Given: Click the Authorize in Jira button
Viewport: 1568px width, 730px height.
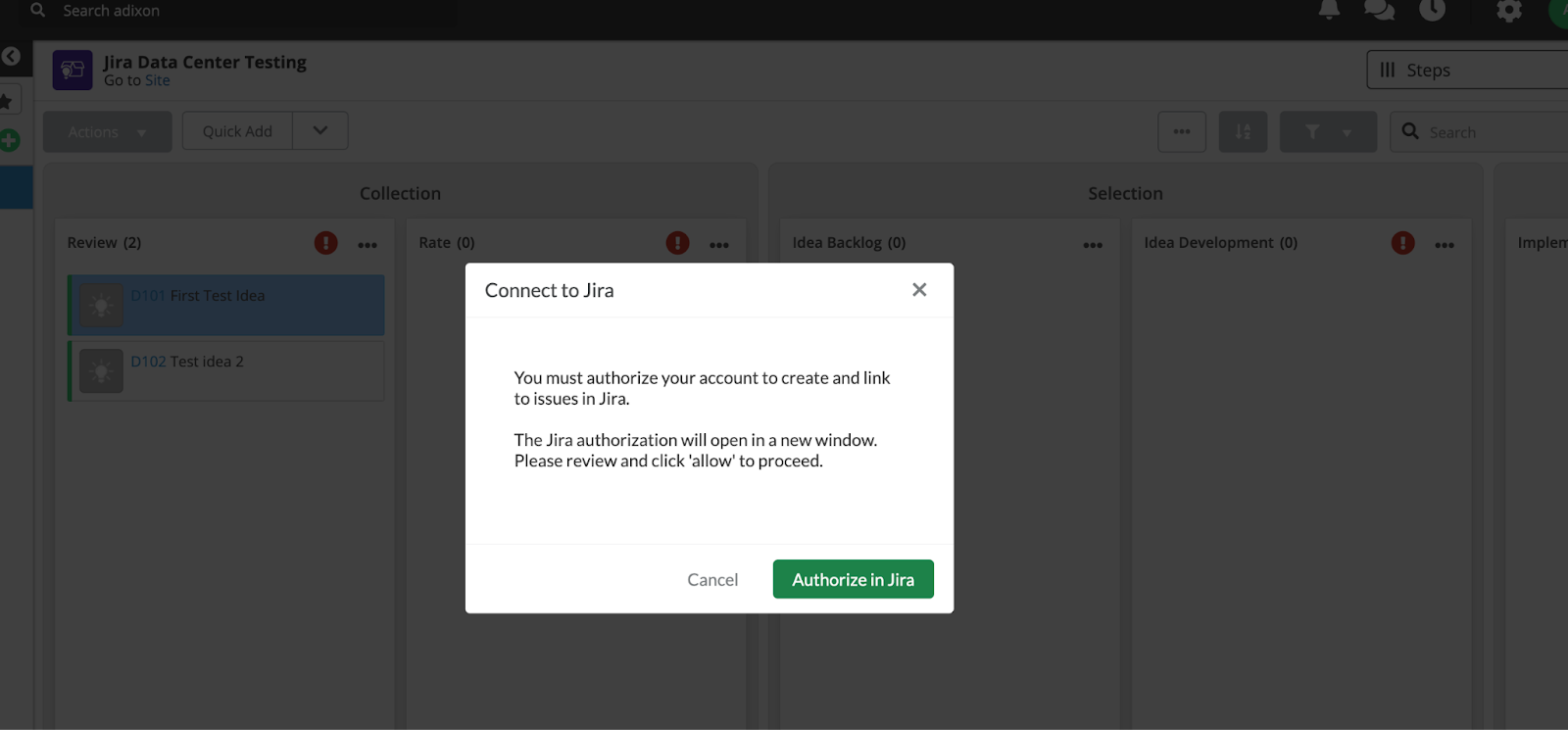Looking at the screenshot, I should pyautogui.click(x=853, y=579).
